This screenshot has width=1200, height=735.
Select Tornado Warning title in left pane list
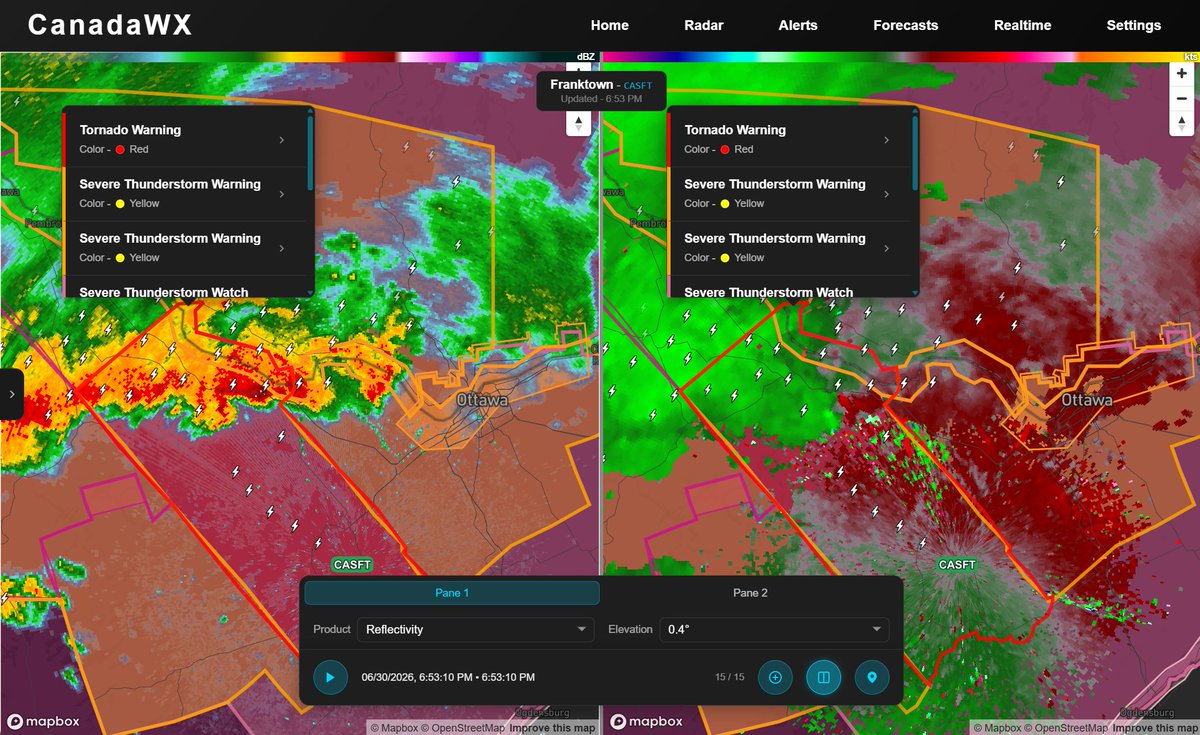[130, 130]
